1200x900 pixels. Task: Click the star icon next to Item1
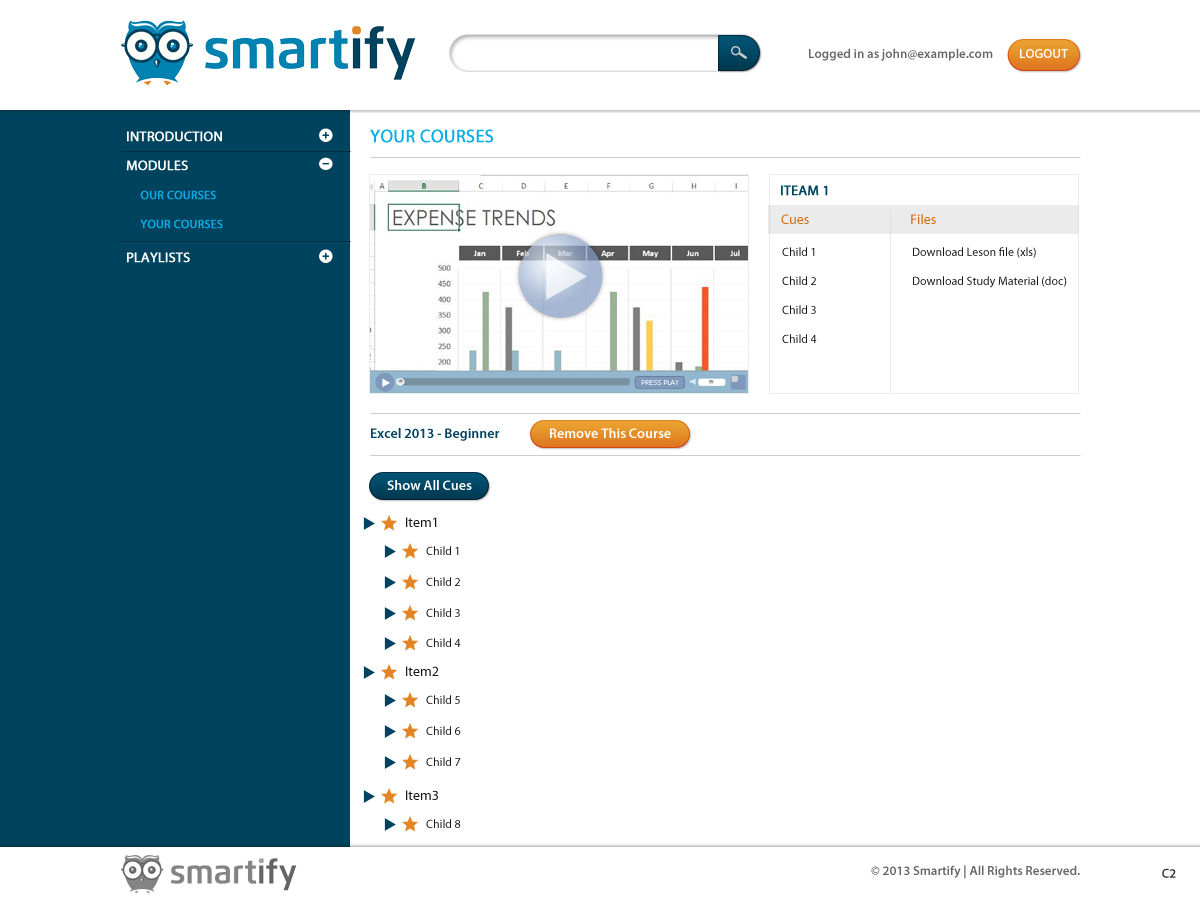point(389,523)
